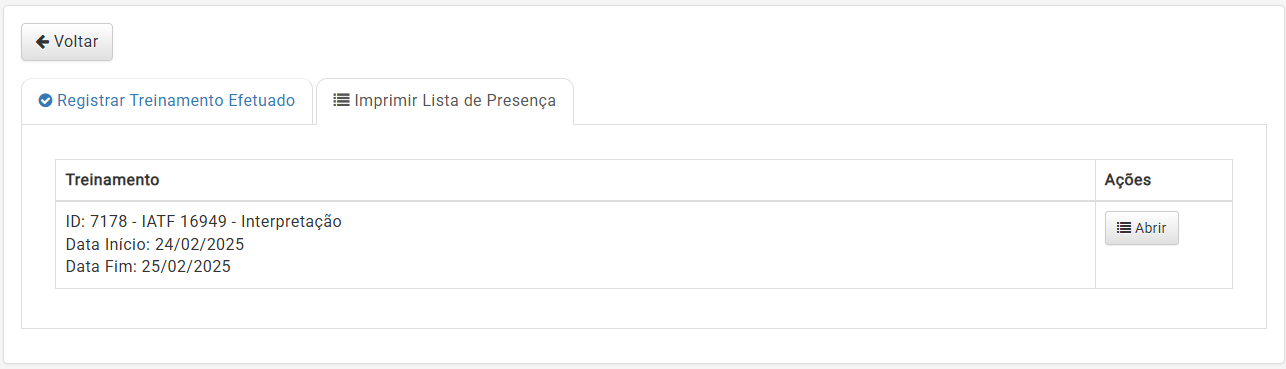
Task: Click the Registrar Treinamento Efetuado link text
Action: click(176, 101)
